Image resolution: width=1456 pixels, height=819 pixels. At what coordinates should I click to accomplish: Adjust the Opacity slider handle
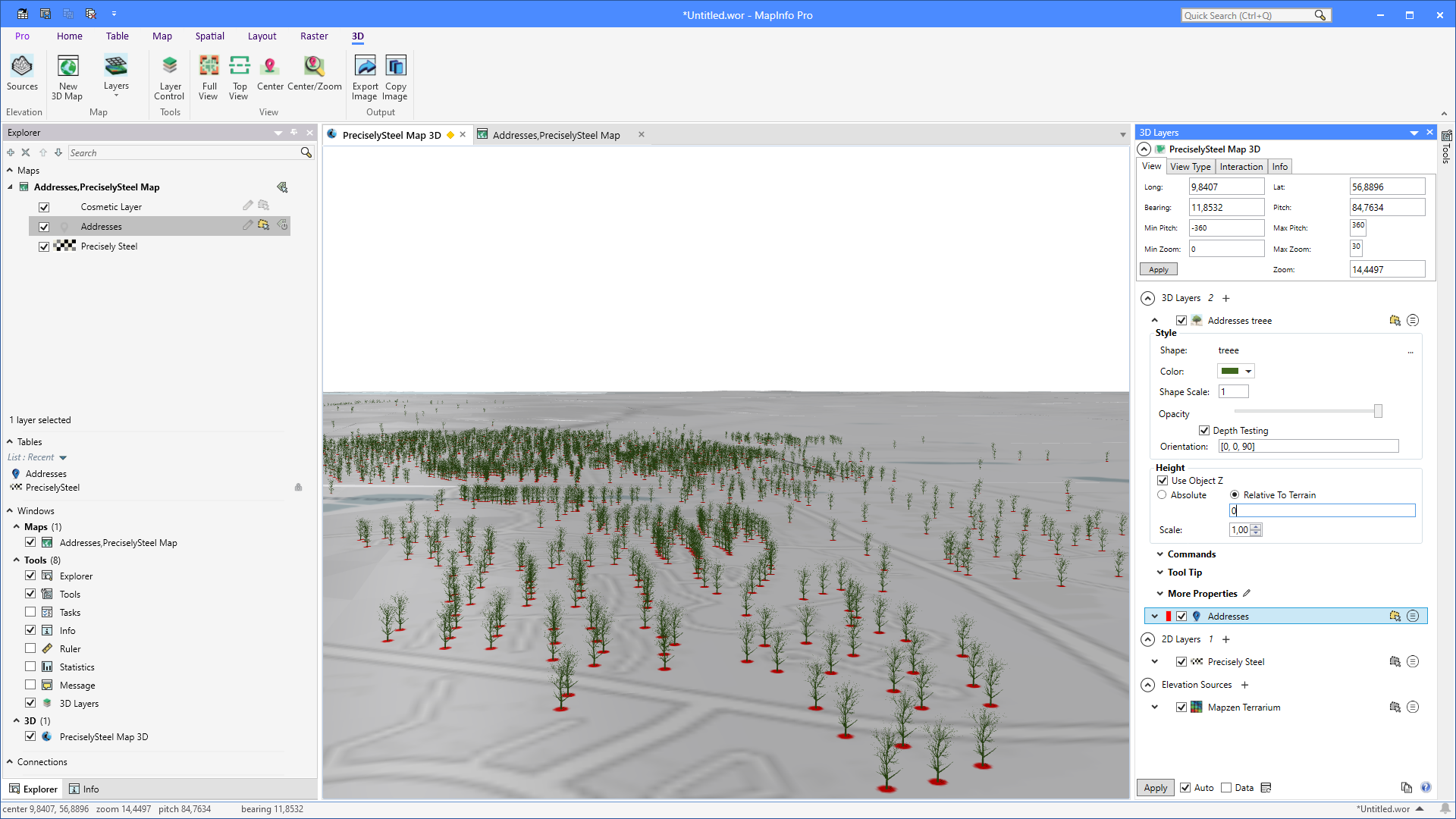click(1378, 411)
